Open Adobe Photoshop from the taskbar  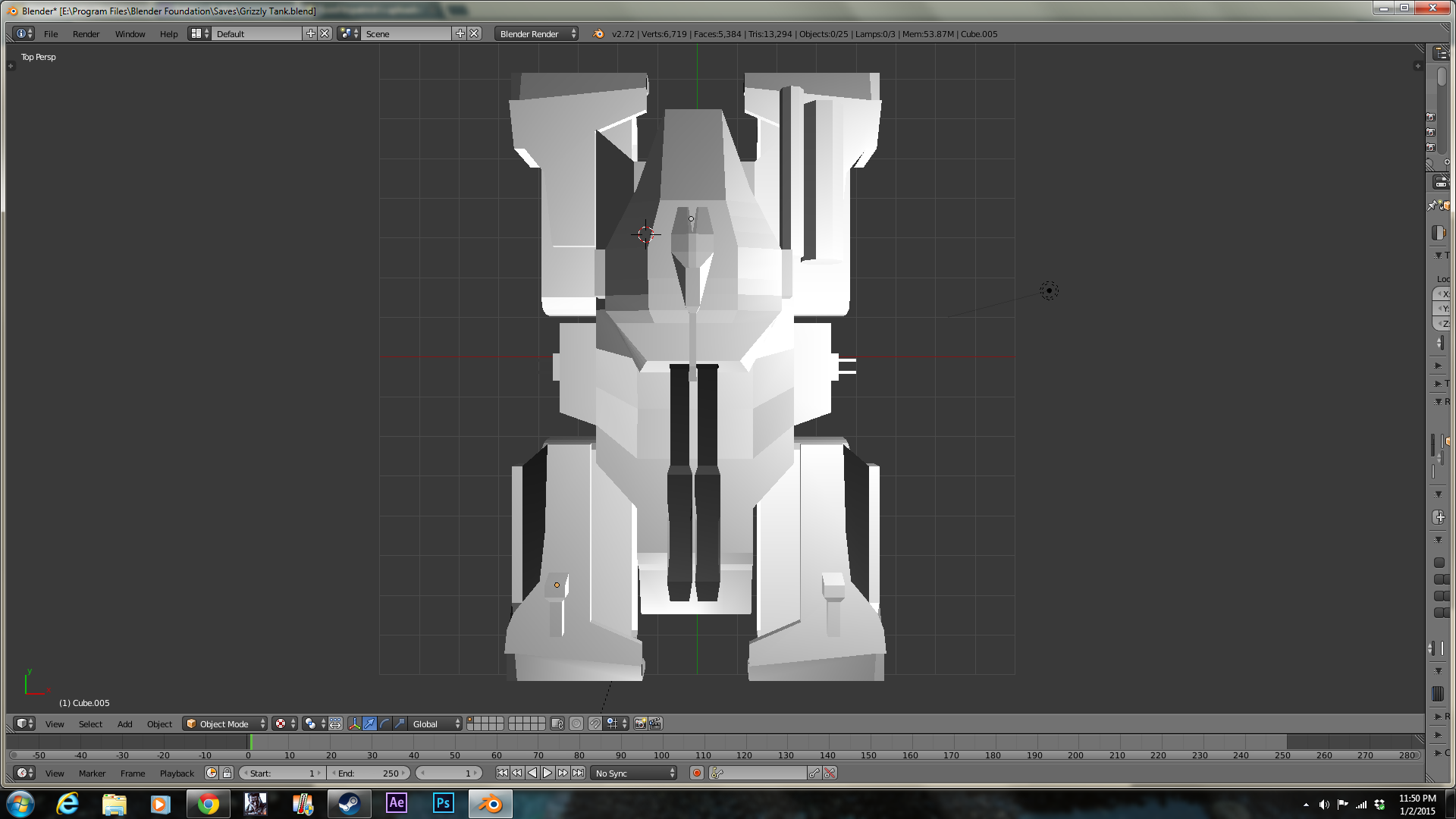443,804
